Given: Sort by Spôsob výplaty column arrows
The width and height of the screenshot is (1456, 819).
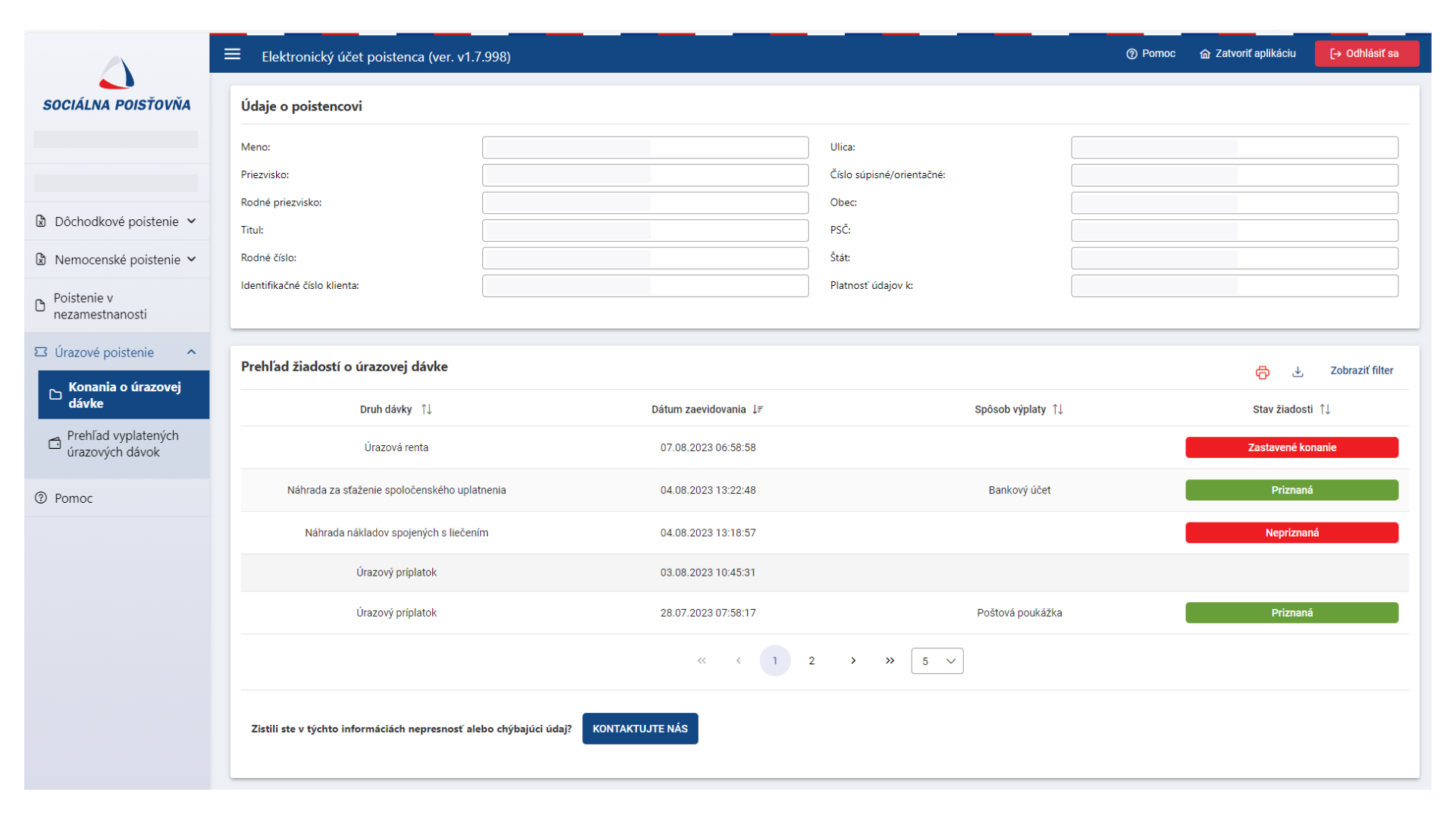Looking at the screenshot, I should pos(1058,409).
